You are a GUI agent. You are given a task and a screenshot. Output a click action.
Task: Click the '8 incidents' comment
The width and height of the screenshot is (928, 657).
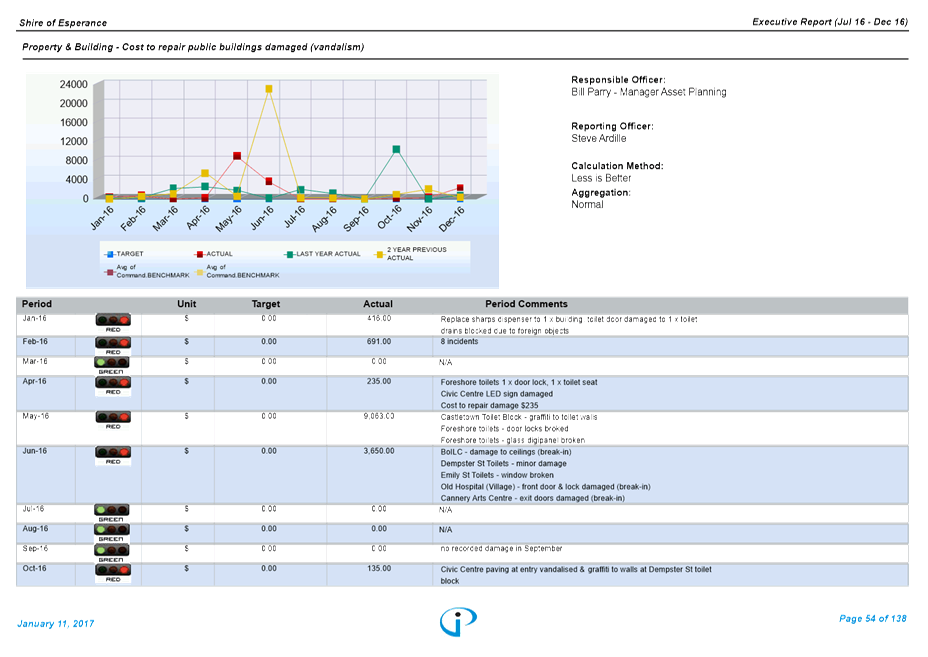coord(459,342)
